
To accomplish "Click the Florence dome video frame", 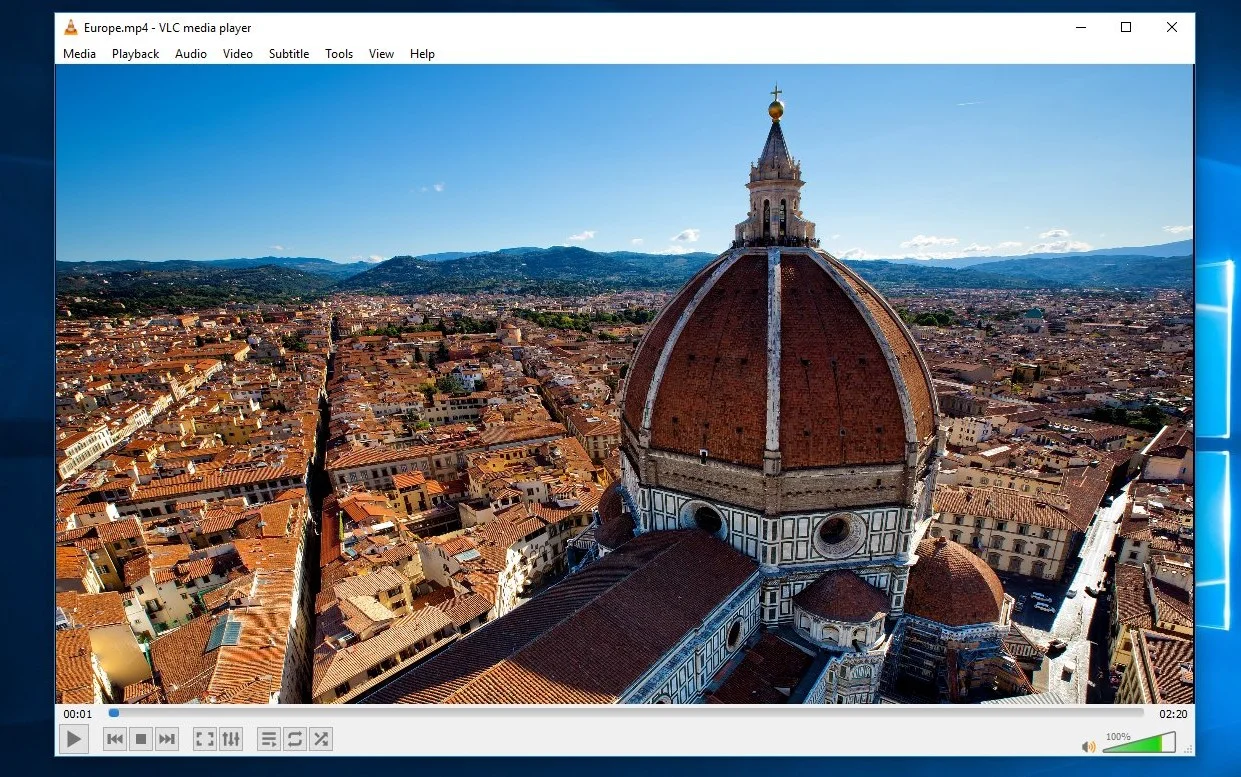I will coord(625,384).
